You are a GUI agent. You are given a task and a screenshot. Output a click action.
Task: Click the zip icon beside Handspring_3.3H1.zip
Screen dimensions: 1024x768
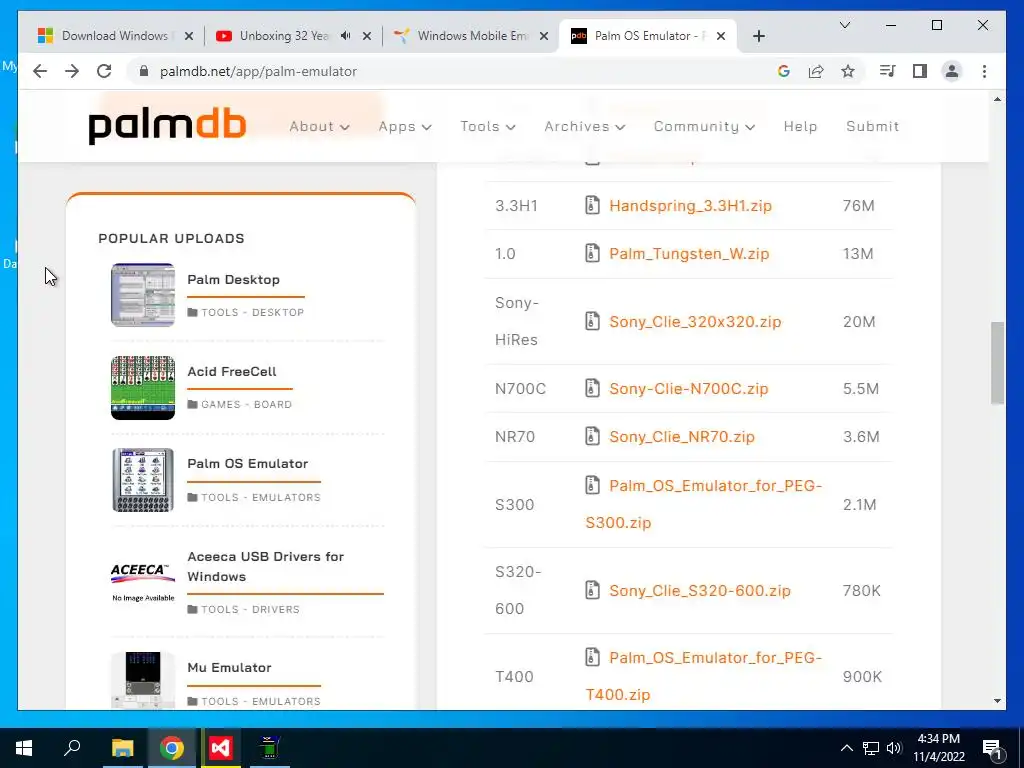tap(592, 205)
